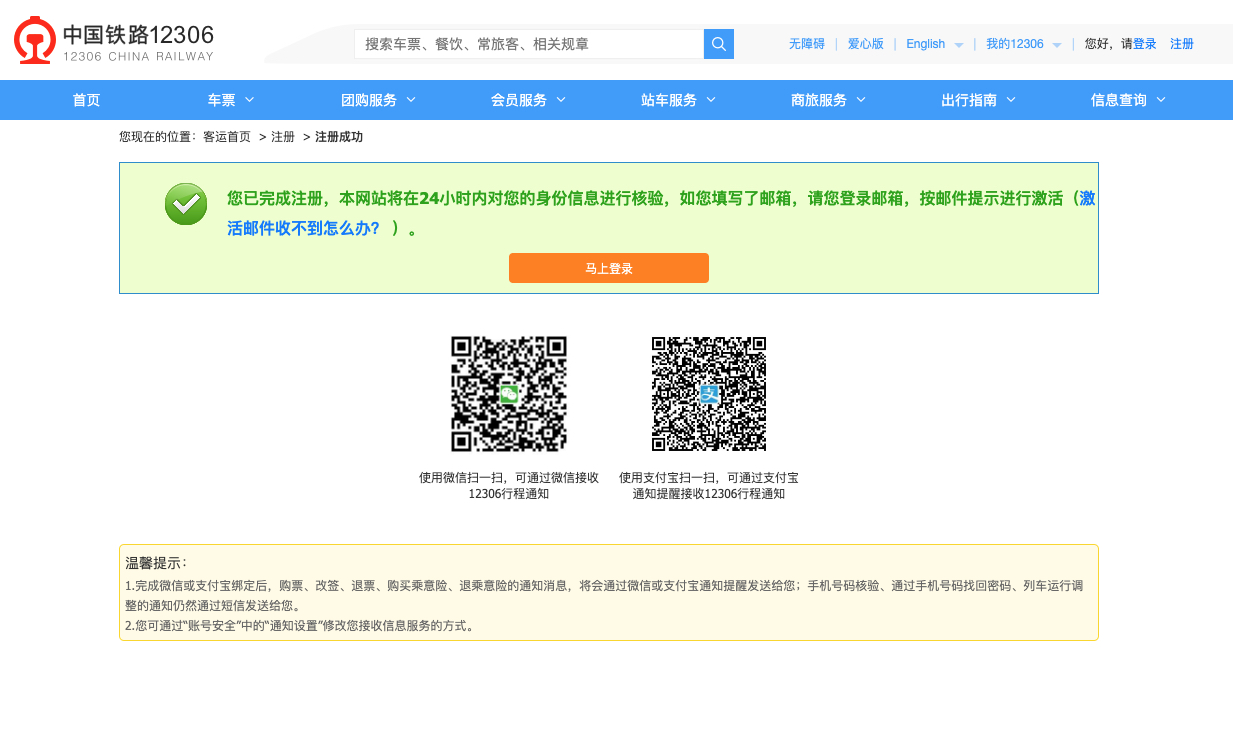Click the 登录 link in header
The width and height of the screenshot is (1233, 730).
pyautogui.click(x=1144, y=44)
